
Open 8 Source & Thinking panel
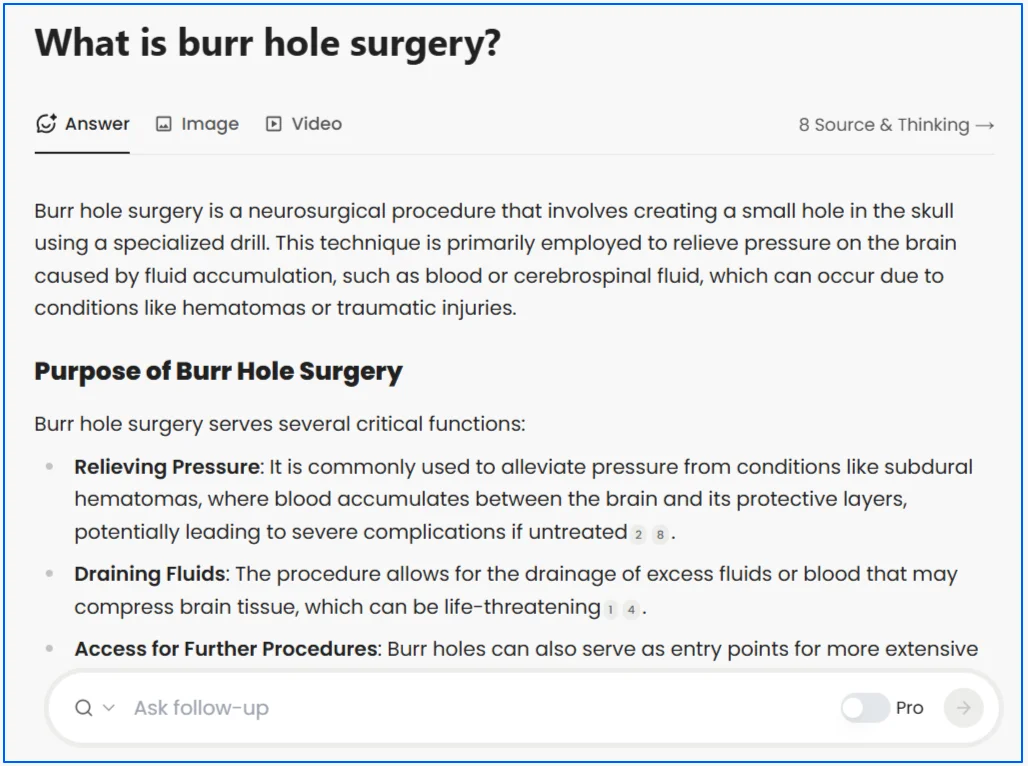(x=896, y=125)
